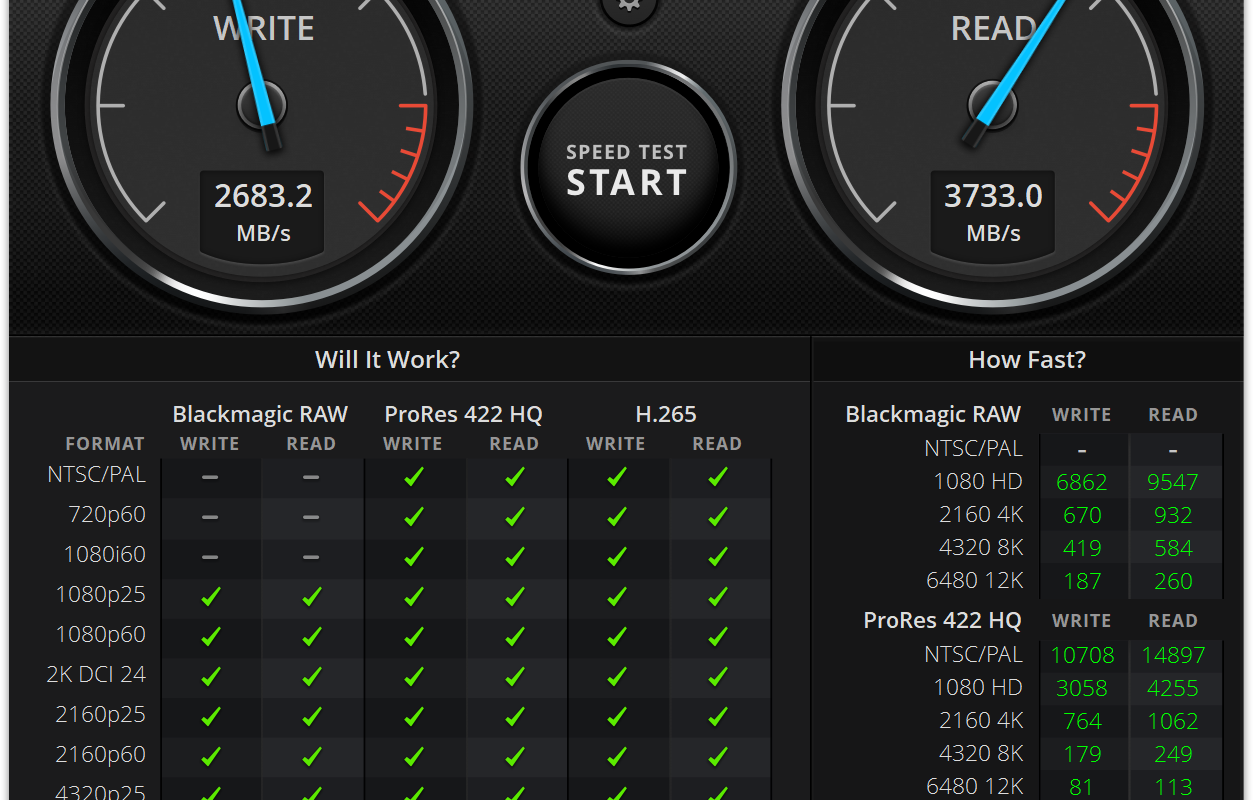
Task: Select the 1080p60 format row label
Action: [x=100, y=635]
